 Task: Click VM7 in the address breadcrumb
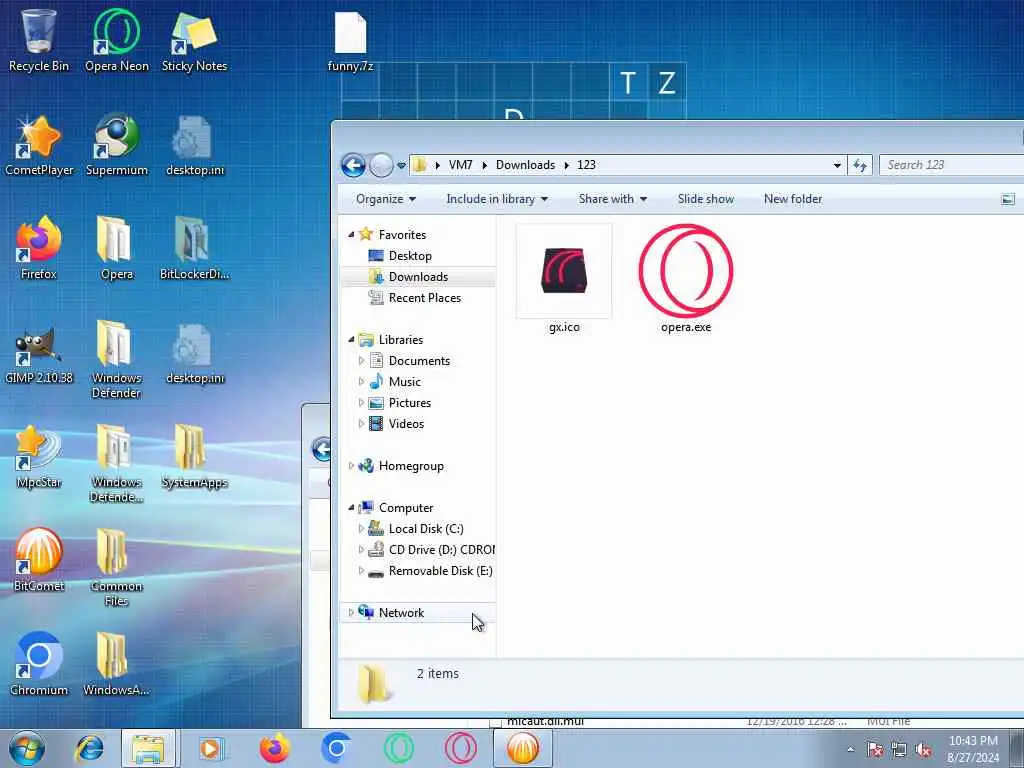pos(460,165)
